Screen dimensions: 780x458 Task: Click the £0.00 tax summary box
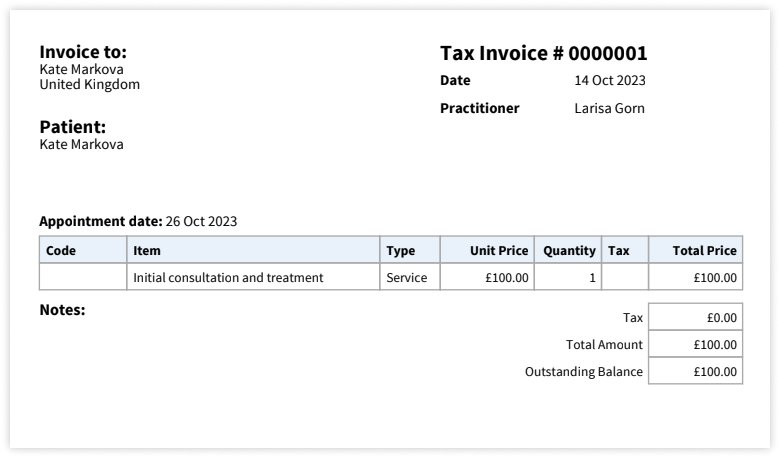point(695,317)
